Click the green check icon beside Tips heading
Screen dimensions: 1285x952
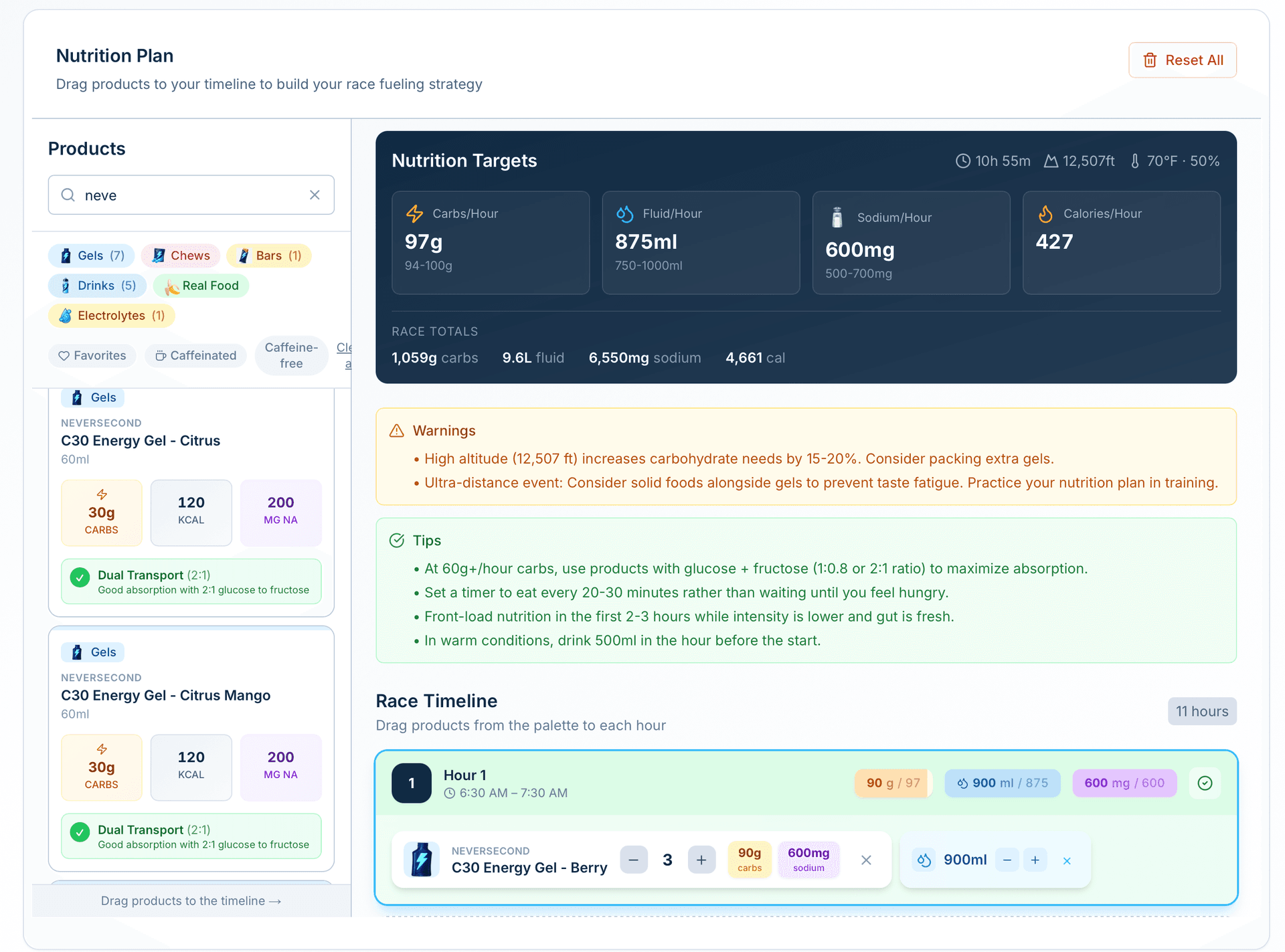[396, 540]
